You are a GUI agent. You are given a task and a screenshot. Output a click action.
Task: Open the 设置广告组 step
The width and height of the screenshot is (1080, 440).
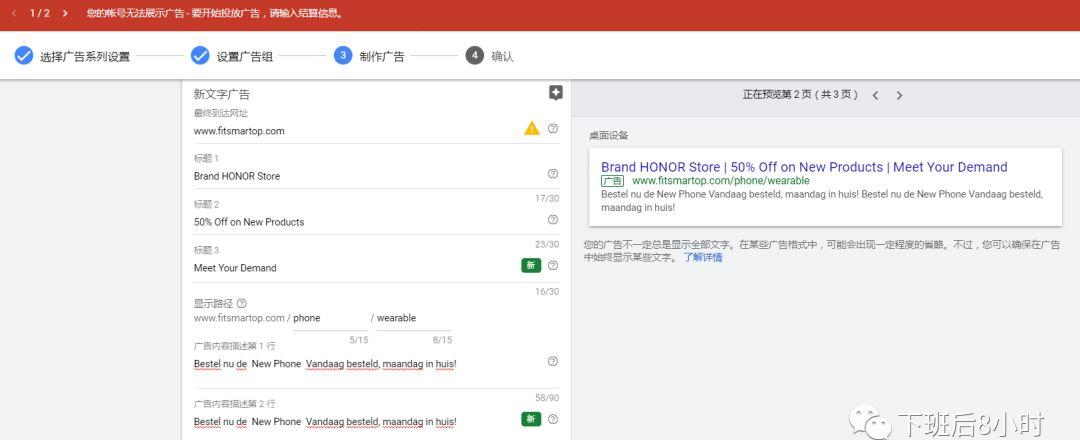[232, 56]
